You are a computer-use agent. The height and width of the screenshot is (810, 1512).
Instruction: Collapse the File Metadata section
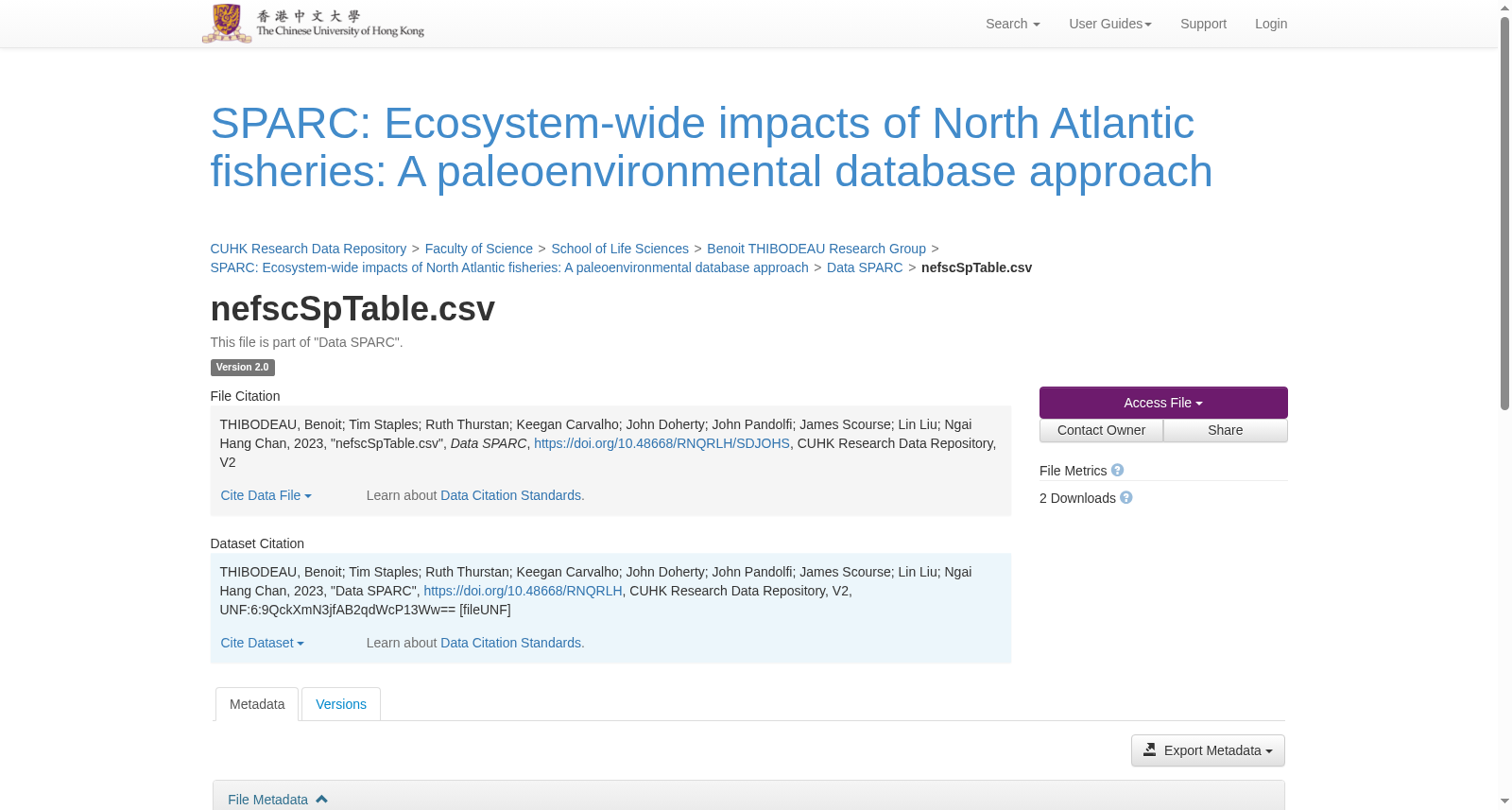point(277,800)
